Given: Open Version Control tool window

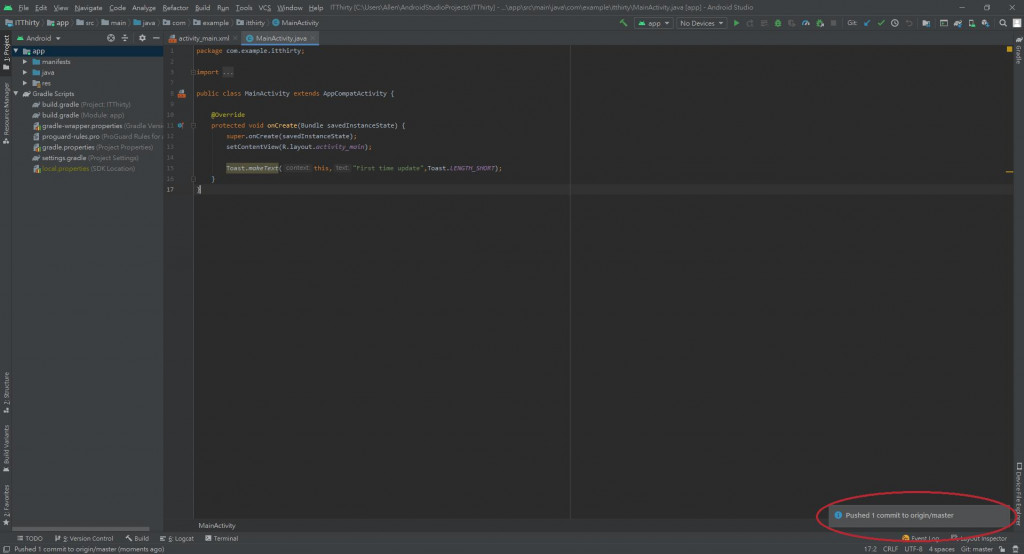Looking at the screenshot, I should pos(84,538).
